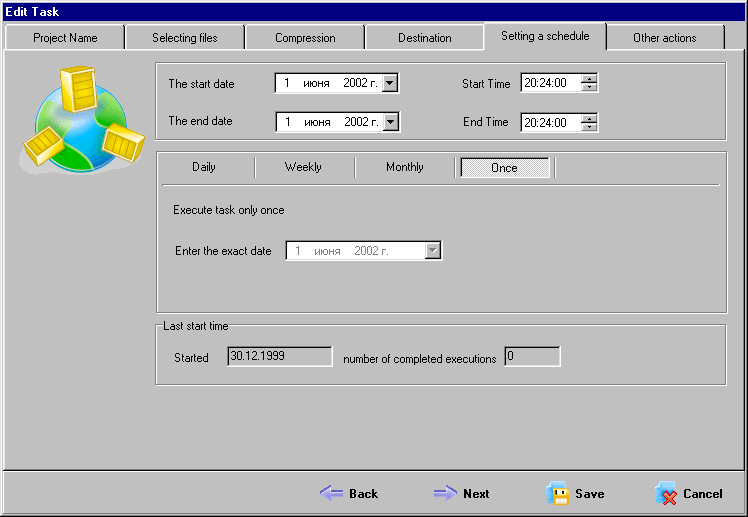Select the Setting a schedule tab
Viewport: 748px width, 517px height.
click(x=545, y=36)
